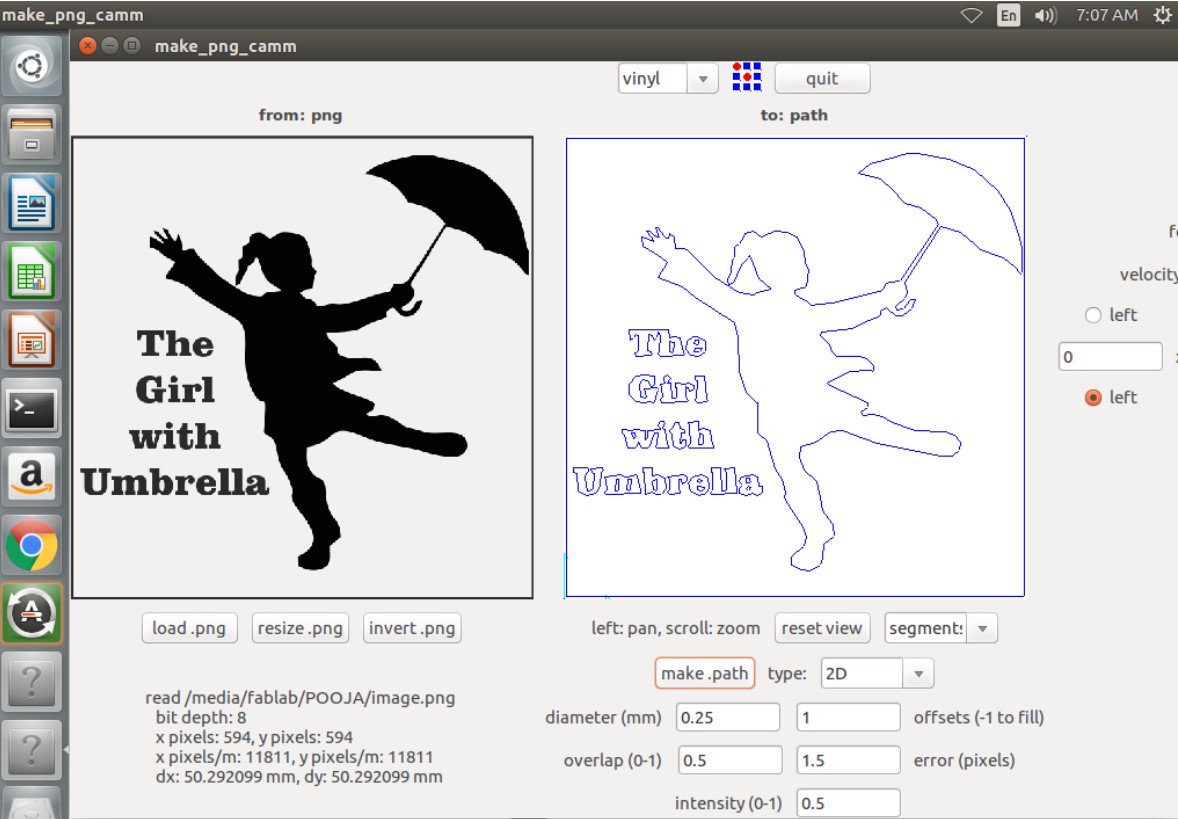1178x819 pixels.
Task: Click the source png image preview
Action: 303,367
